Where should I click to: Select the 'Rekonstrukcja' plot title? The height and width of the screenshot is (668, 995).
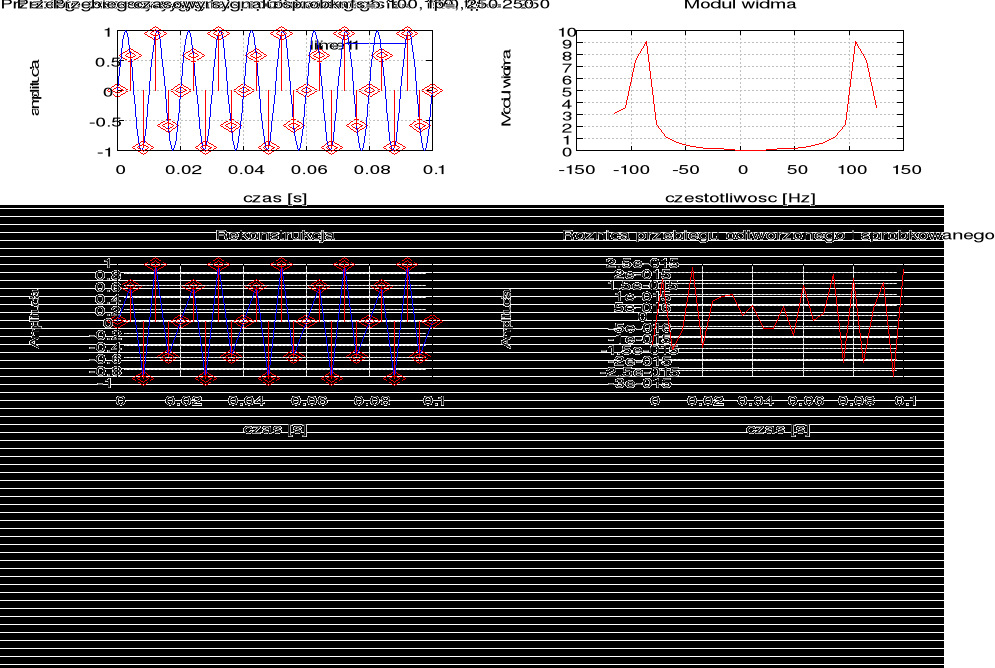tap(275, 236)
